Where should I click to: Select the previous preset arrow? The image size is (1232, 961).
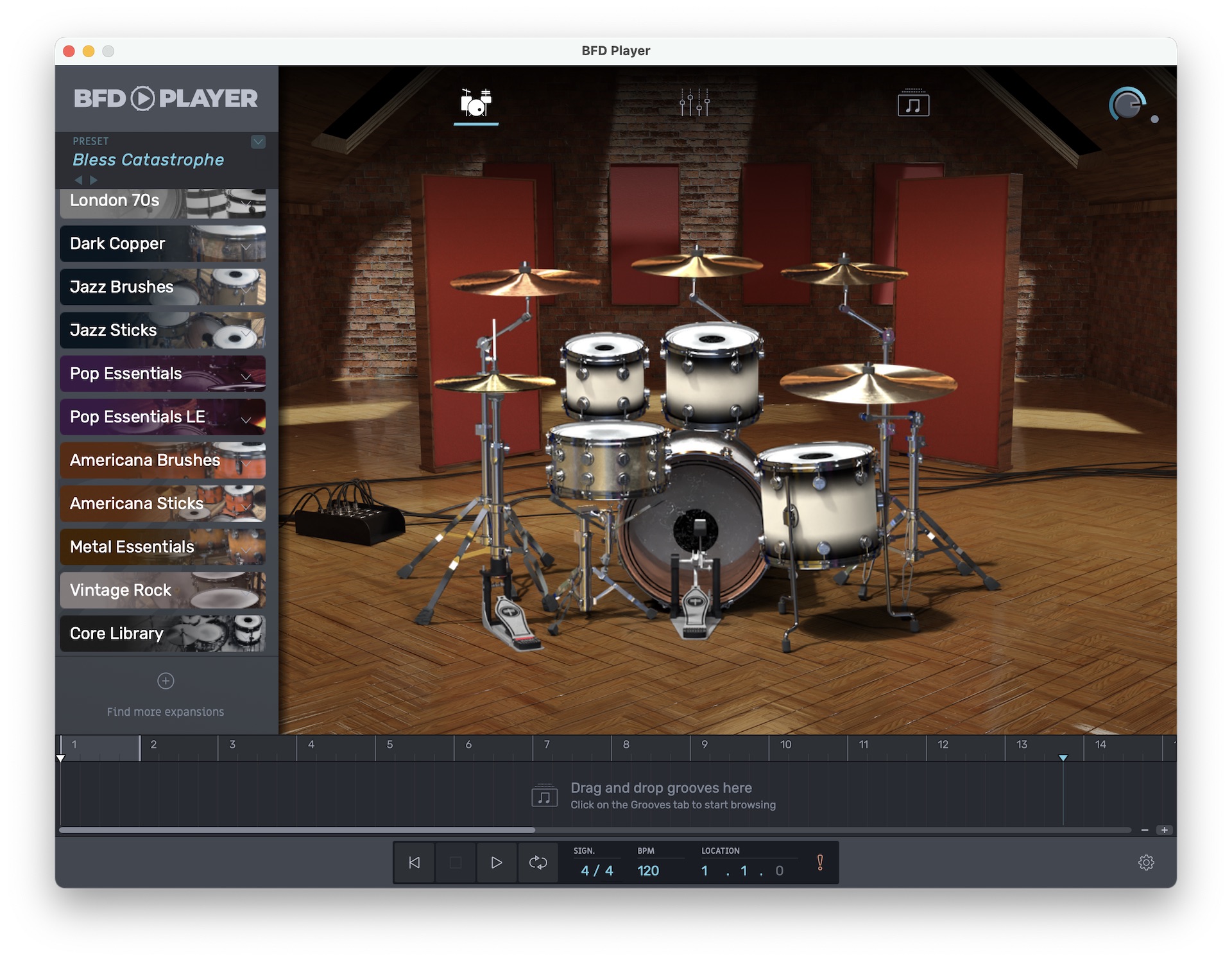78,180
